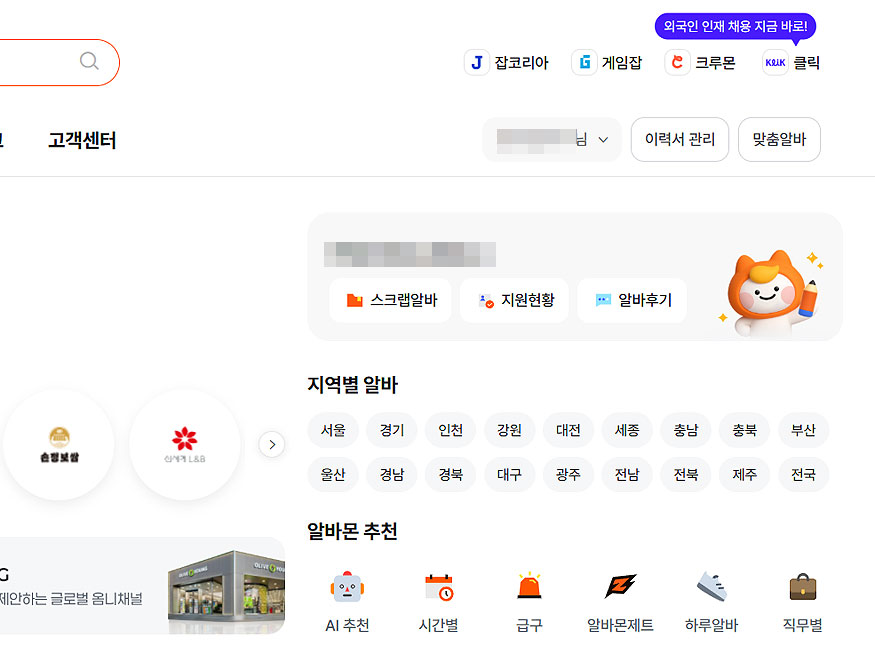Click the search magnifier icon
This screenshot has height=654, width=875.
[89, 61]
